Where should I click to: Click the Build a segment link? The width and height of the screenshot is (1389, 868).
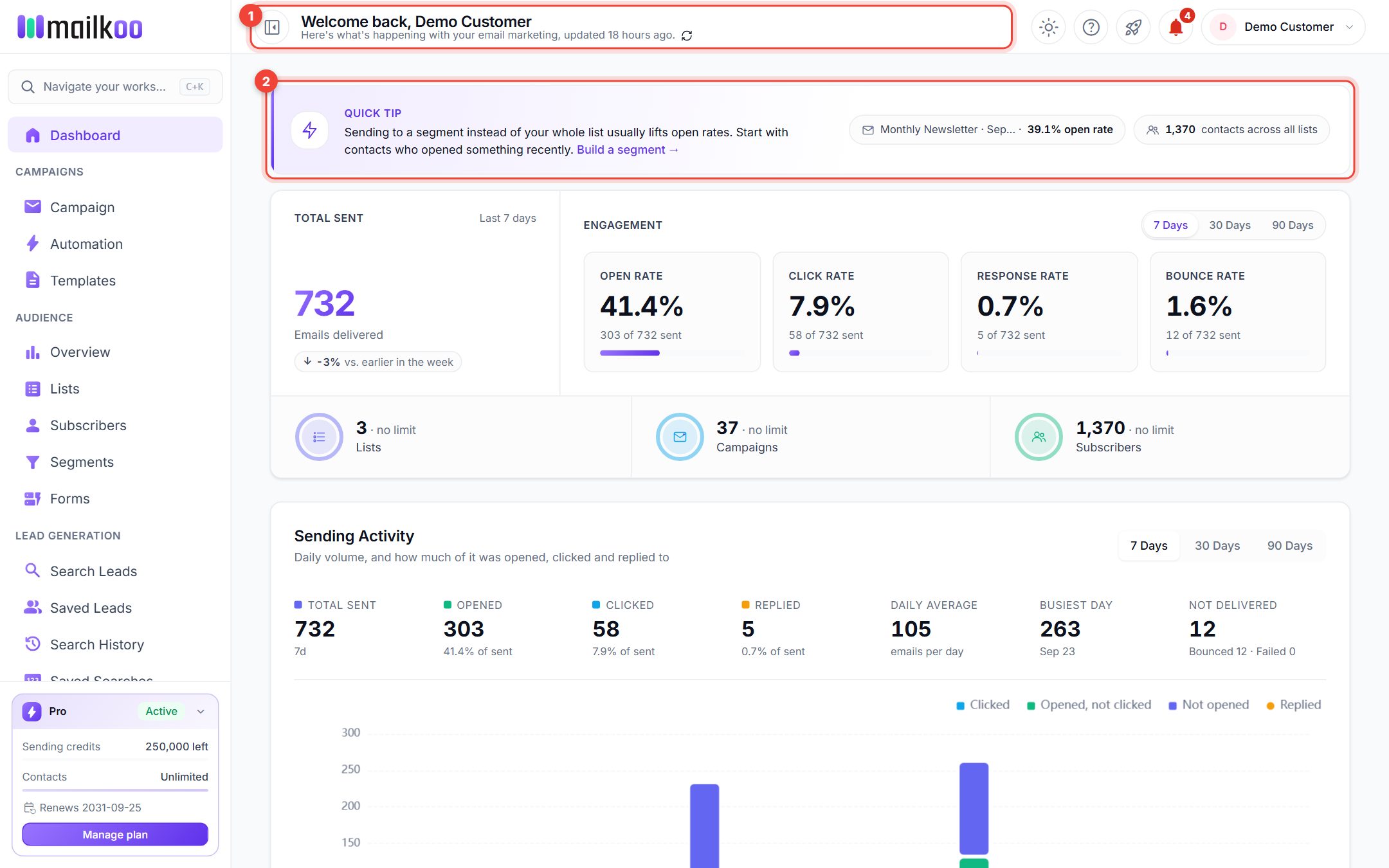tap(627, 150)
